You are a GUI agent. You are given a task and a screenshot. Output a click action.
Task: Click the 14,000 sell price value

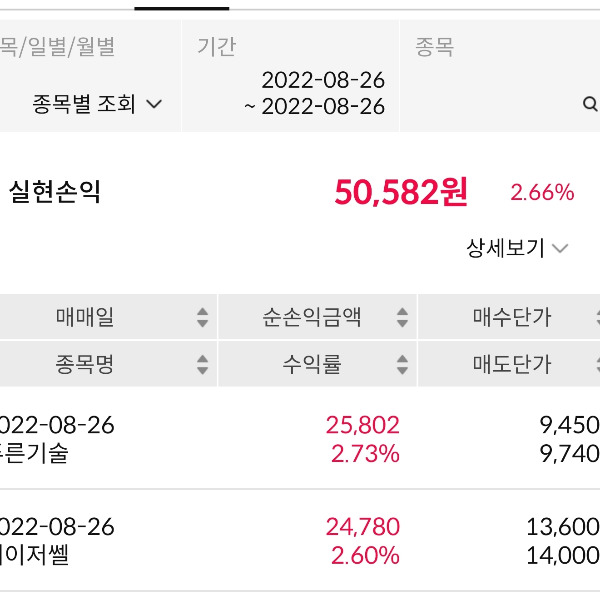(563, 555)
